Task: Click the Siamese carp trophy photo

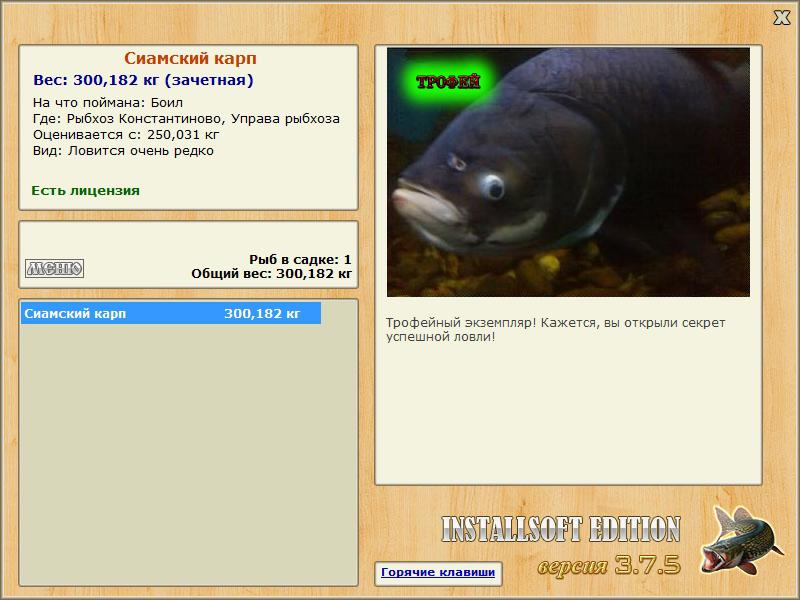Action: coord(568,172)
